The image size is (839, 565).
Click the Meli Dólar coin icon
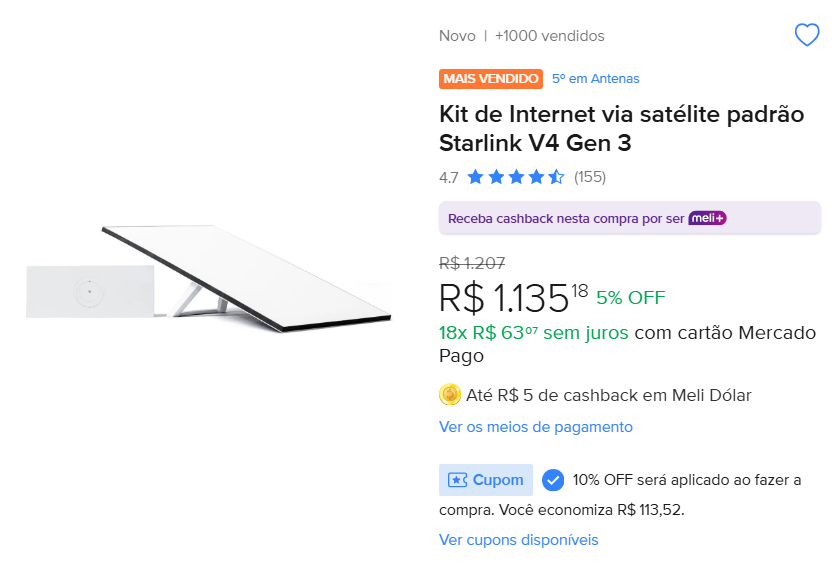(x=450, y=395)
